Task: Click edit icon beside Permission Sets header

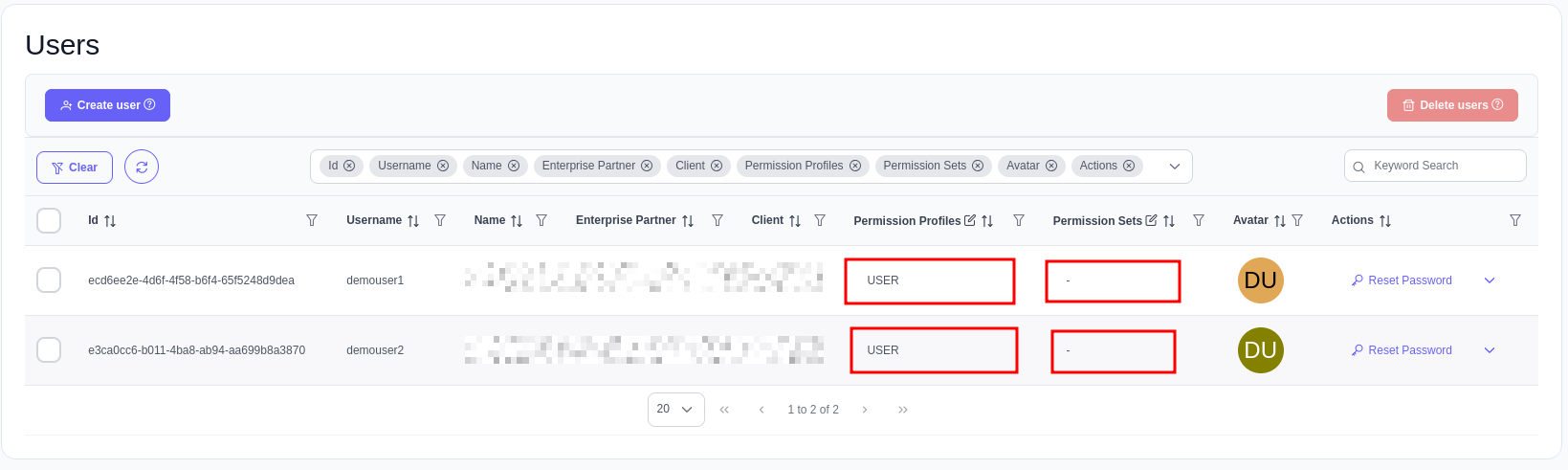Action: [1151, 220]
